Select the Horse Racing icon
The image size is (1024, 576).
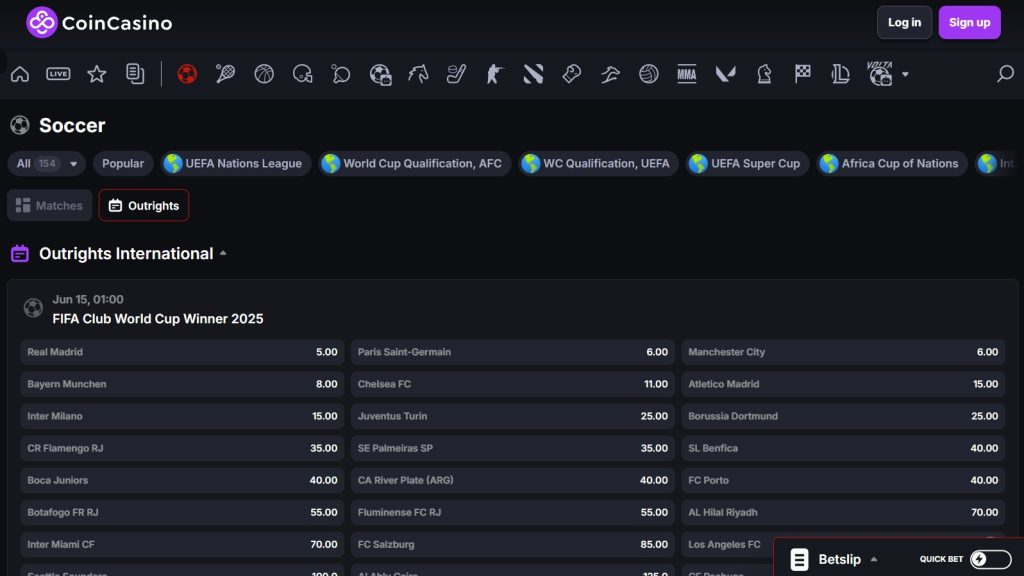tap(418, 74)
